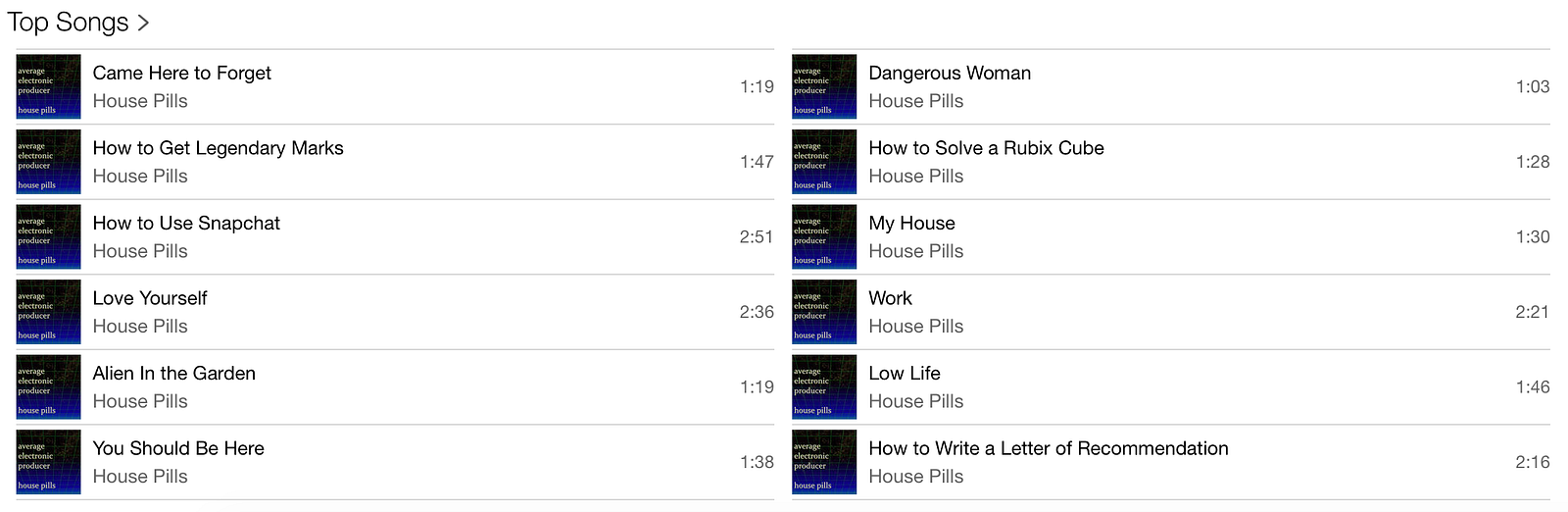1568x512 pixels.
Task: Select the Came Here to Forget title
Action: point(182,74)
